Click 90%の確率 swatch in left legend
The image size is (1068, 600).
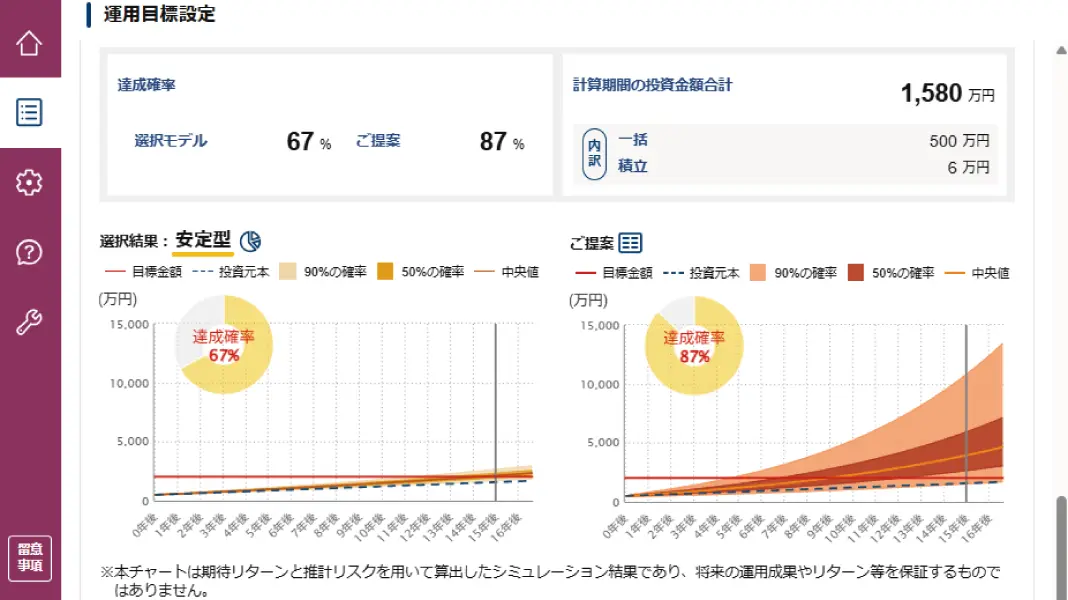pos(287,272)
